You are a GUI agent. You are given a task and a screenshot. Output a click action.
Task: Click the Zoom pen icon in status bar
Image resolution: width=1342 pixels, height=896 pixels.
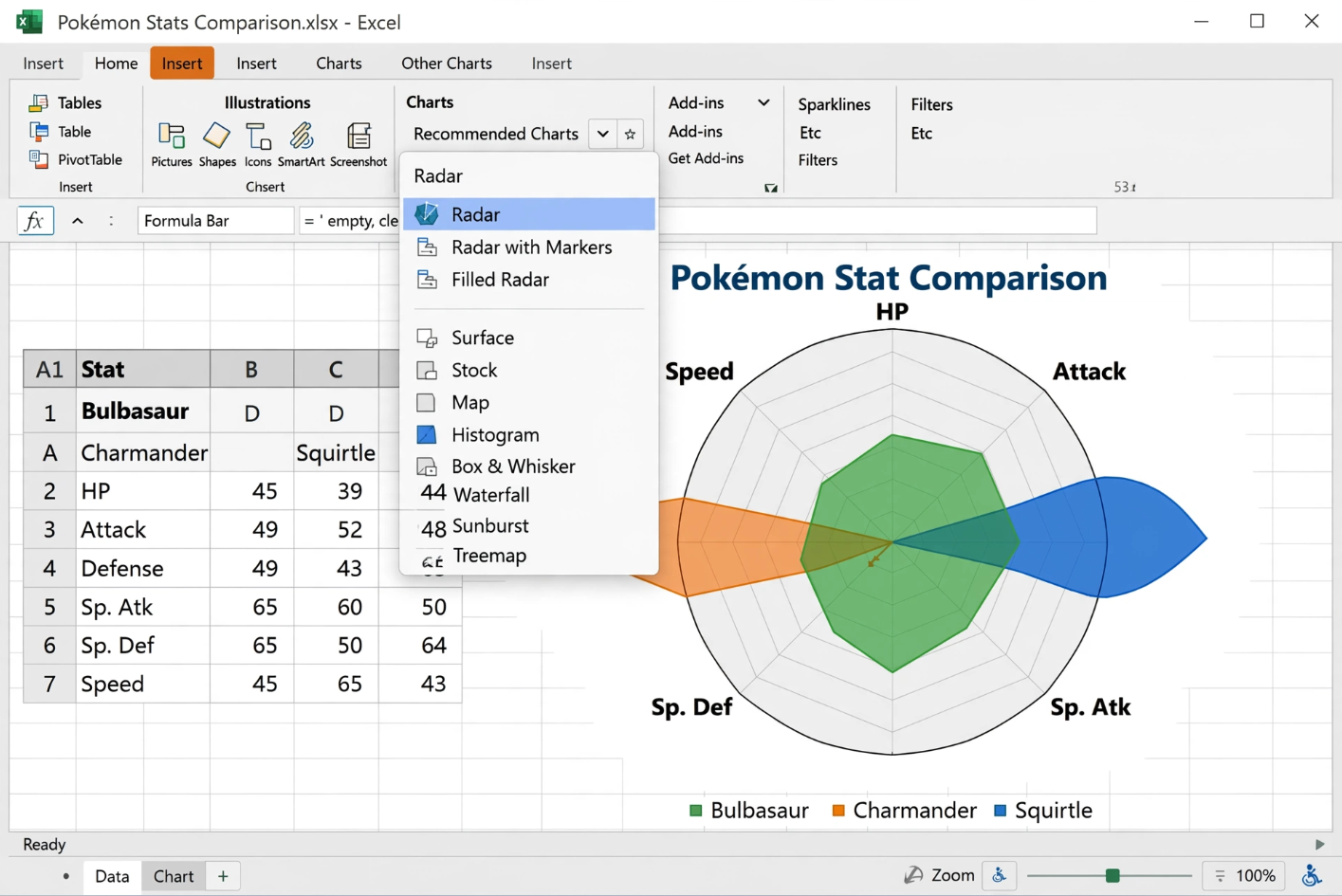pyautogui.click(x=913, y=875)
